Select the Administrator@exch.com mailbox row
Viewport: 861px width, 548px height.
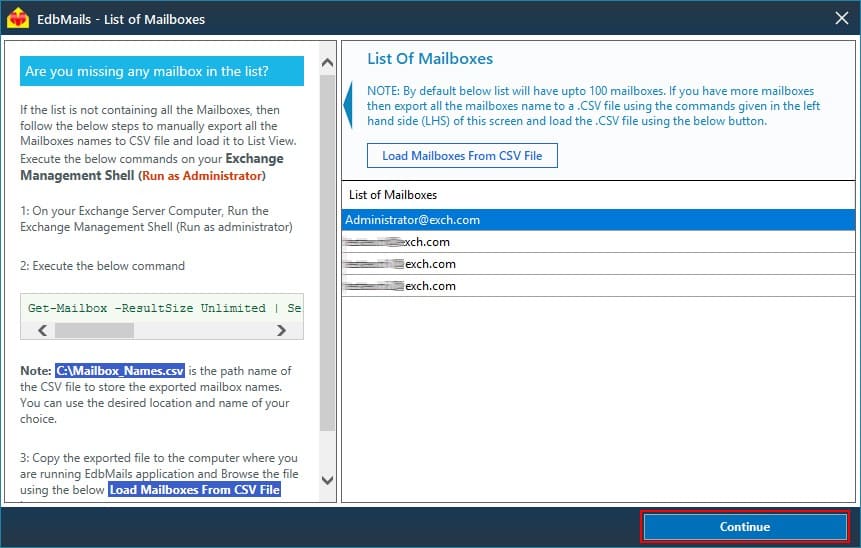click(598, 220)
